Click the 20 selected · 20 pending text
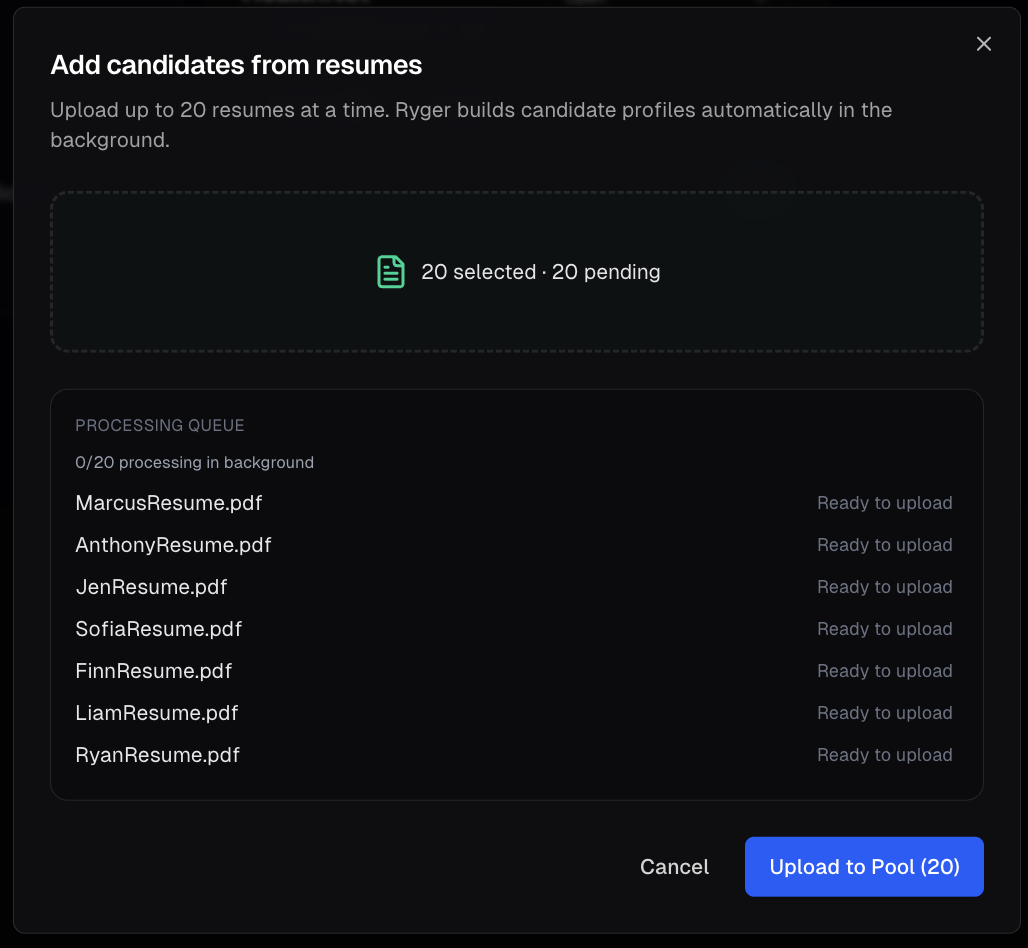This screenshot has height=948, width=1028. (540, 271)
